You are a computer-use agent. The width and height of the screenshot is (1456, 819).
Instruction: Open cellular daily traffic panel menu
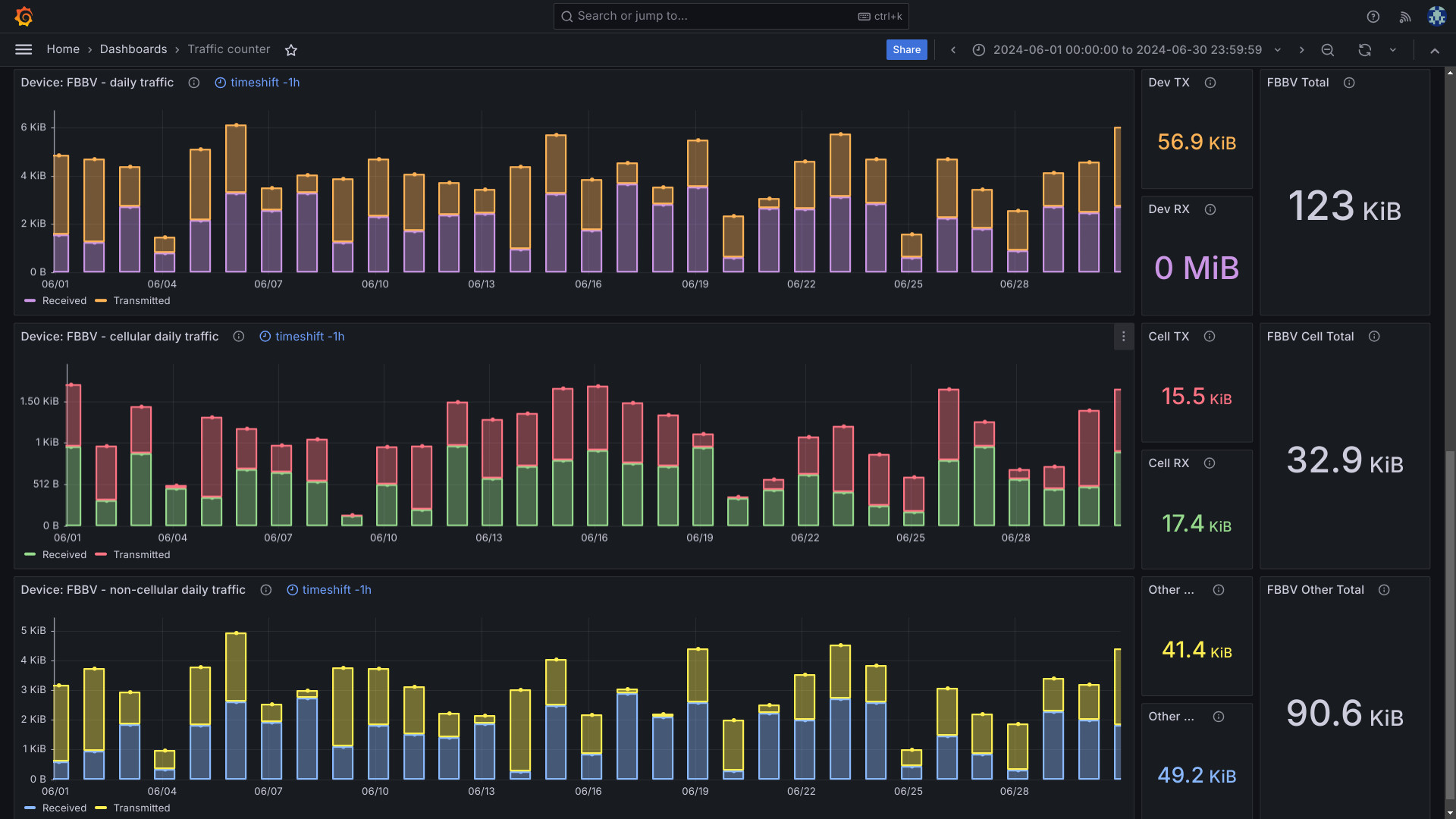tap(1123, 337)
